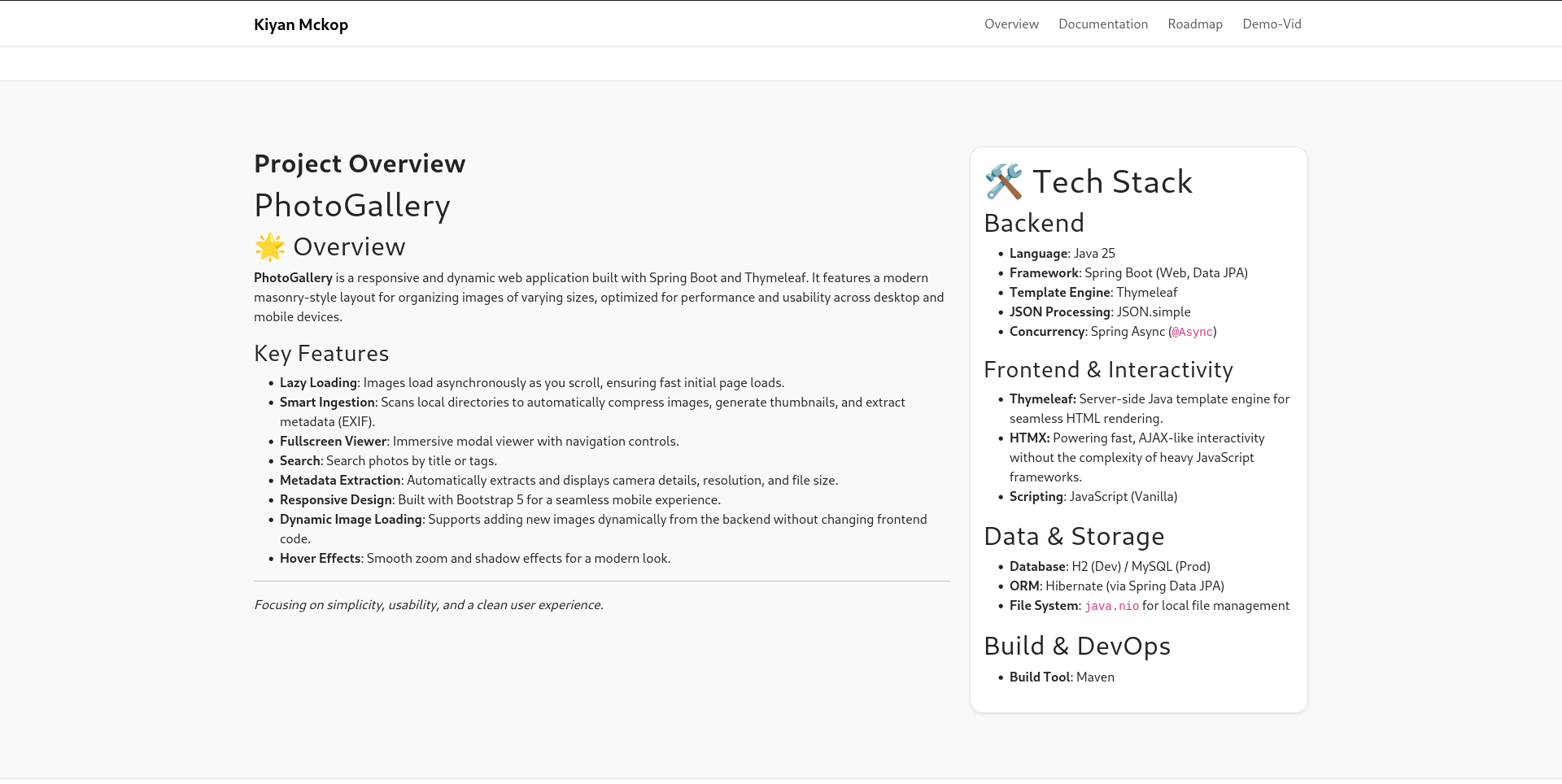This screenshot has width=1562, height=784.
Task: Go to the Roadmap page
Action: click(x=1194, y=24)
